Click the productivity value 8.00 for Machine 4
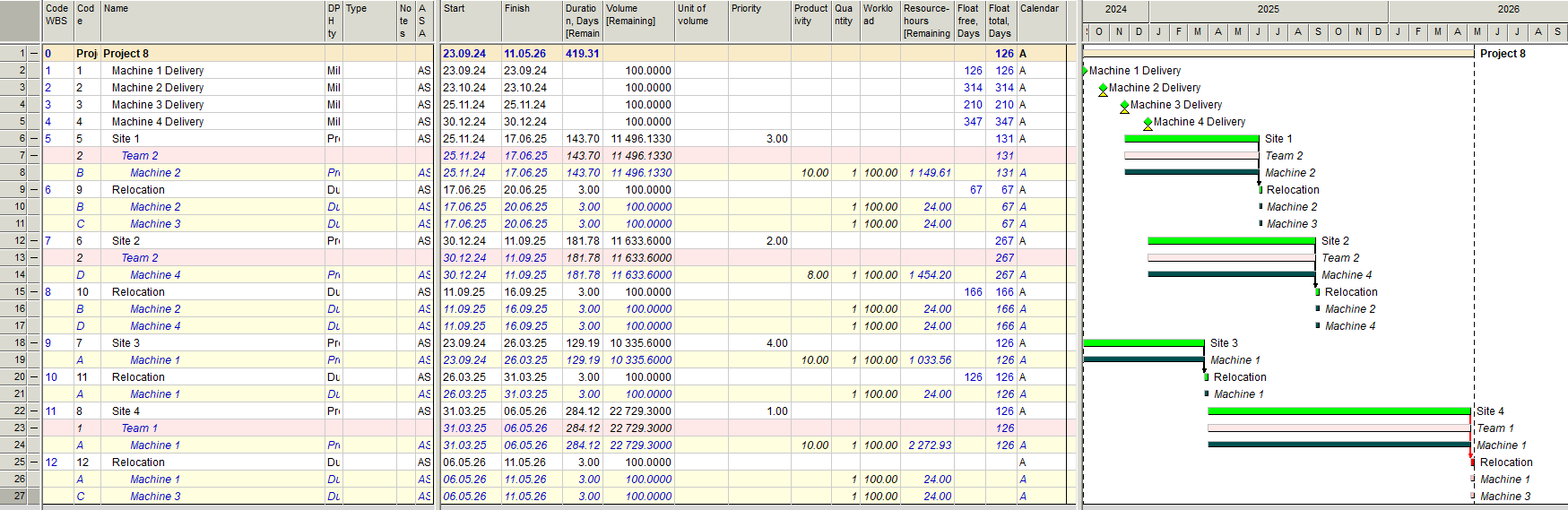Viewport: 1568px width, 510px height. [818, 275]
